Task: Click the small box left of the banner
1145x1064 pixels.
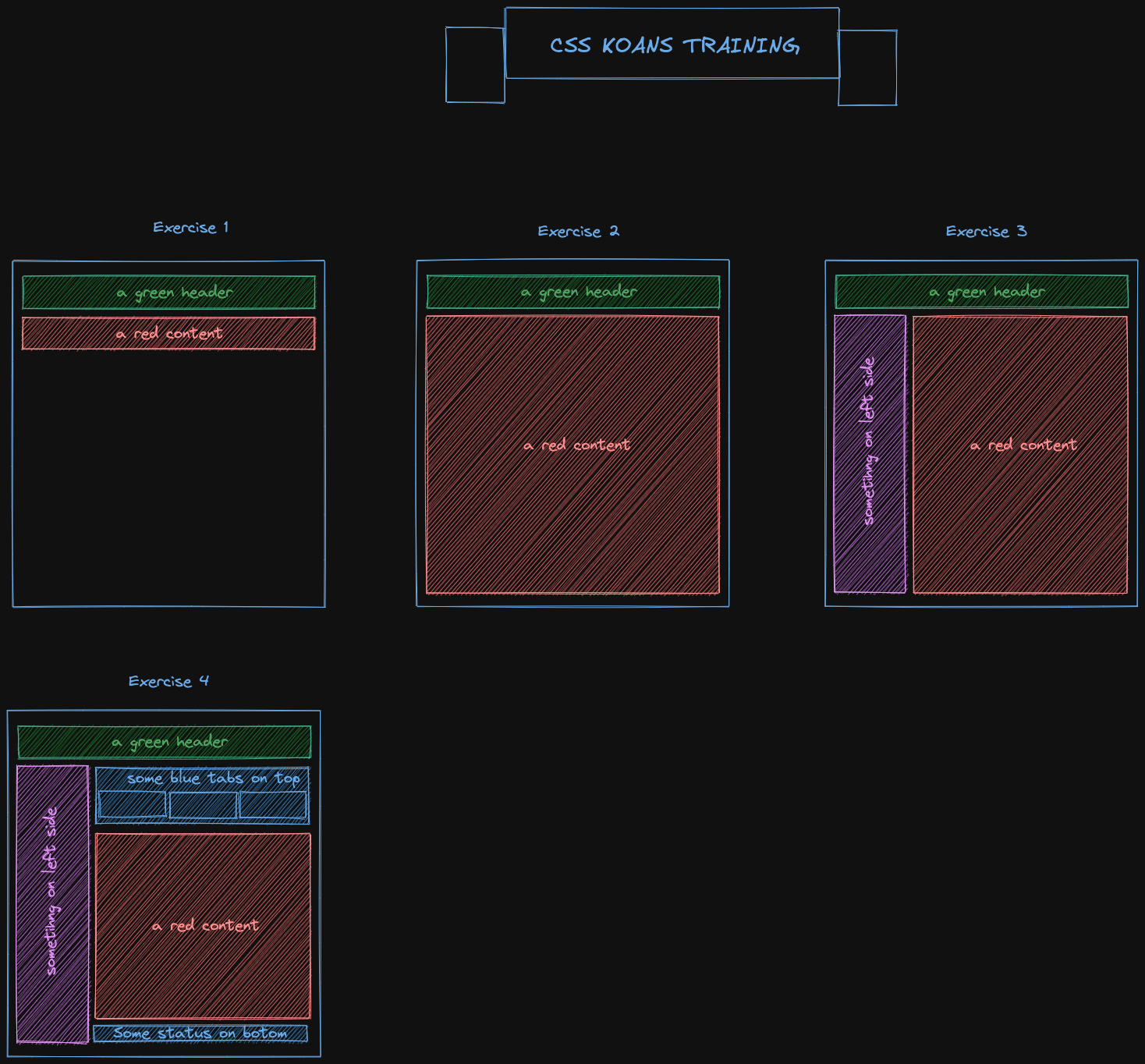Action: point(474,66)
